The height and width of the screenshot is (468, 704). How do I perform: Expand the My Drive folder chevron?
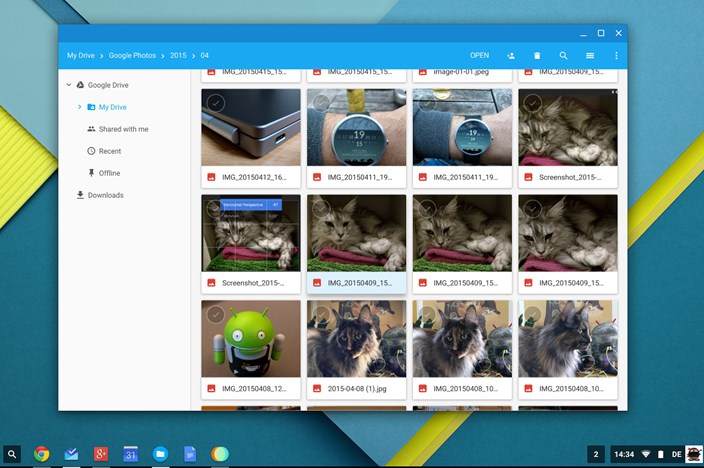79,107
